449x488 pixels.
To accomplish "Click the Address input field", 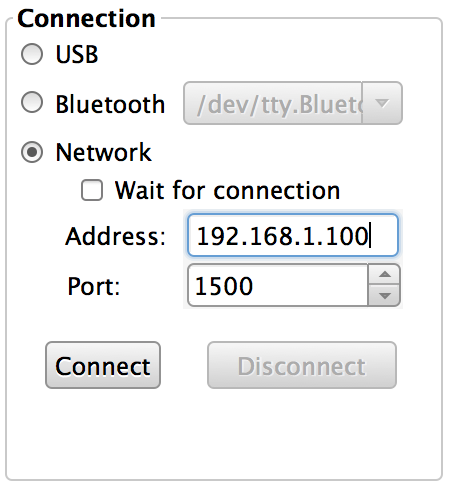I will [x=293, y=235].
